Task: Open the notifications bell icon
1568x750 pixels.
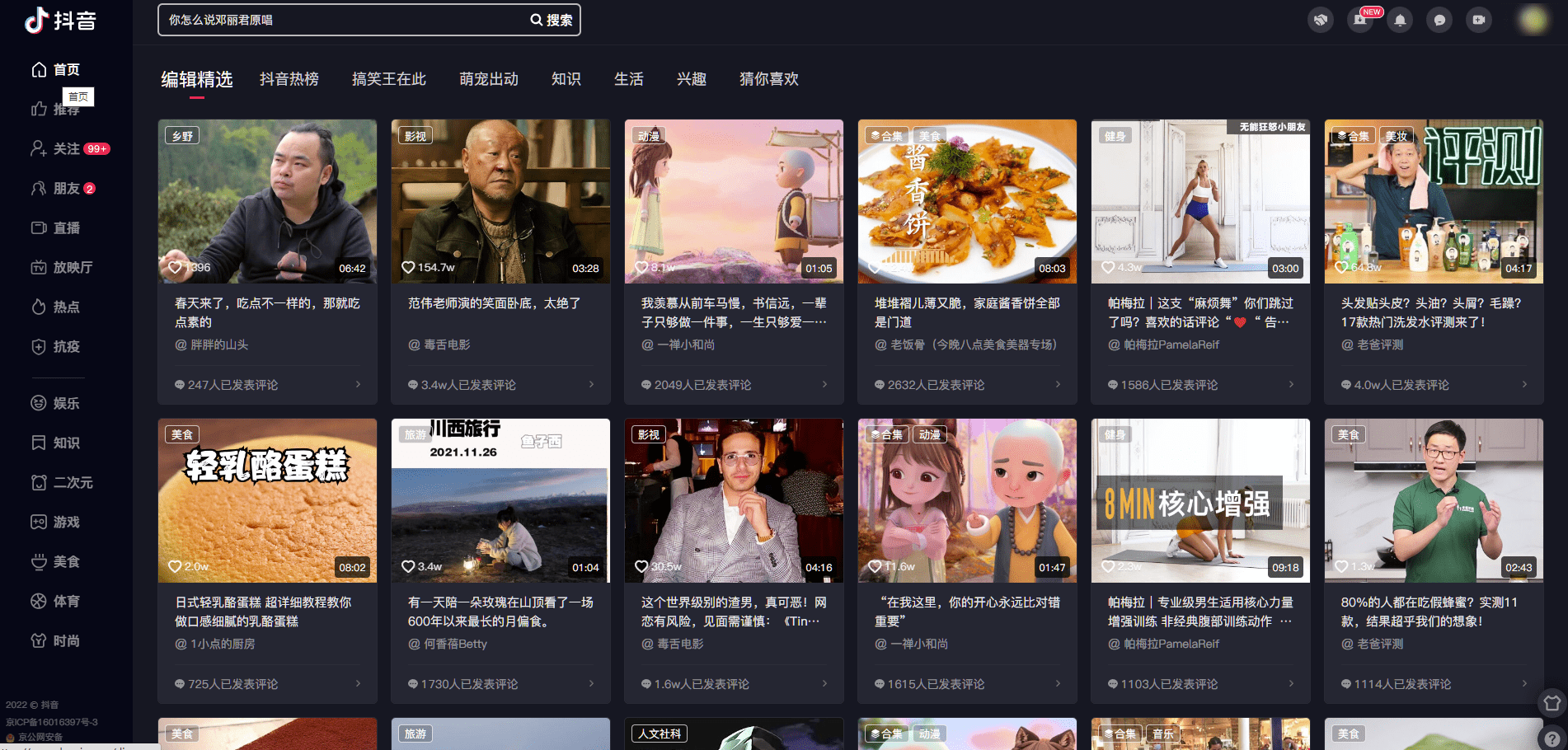Action: click(x=1400, y=19)
